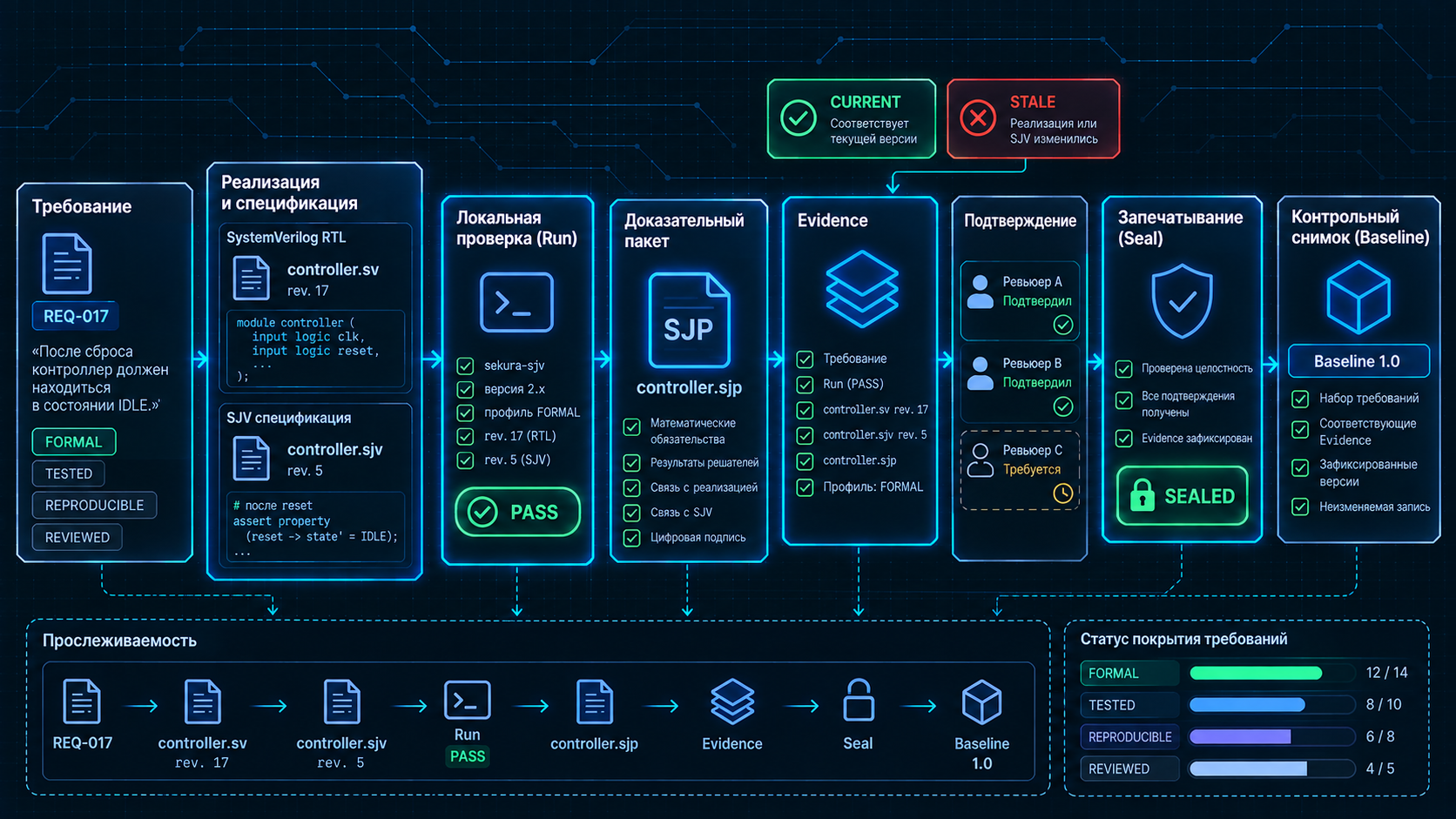Click the Ревьюер A avatar icon
This screenshot has height=819, width=1456.
[981, 292]
